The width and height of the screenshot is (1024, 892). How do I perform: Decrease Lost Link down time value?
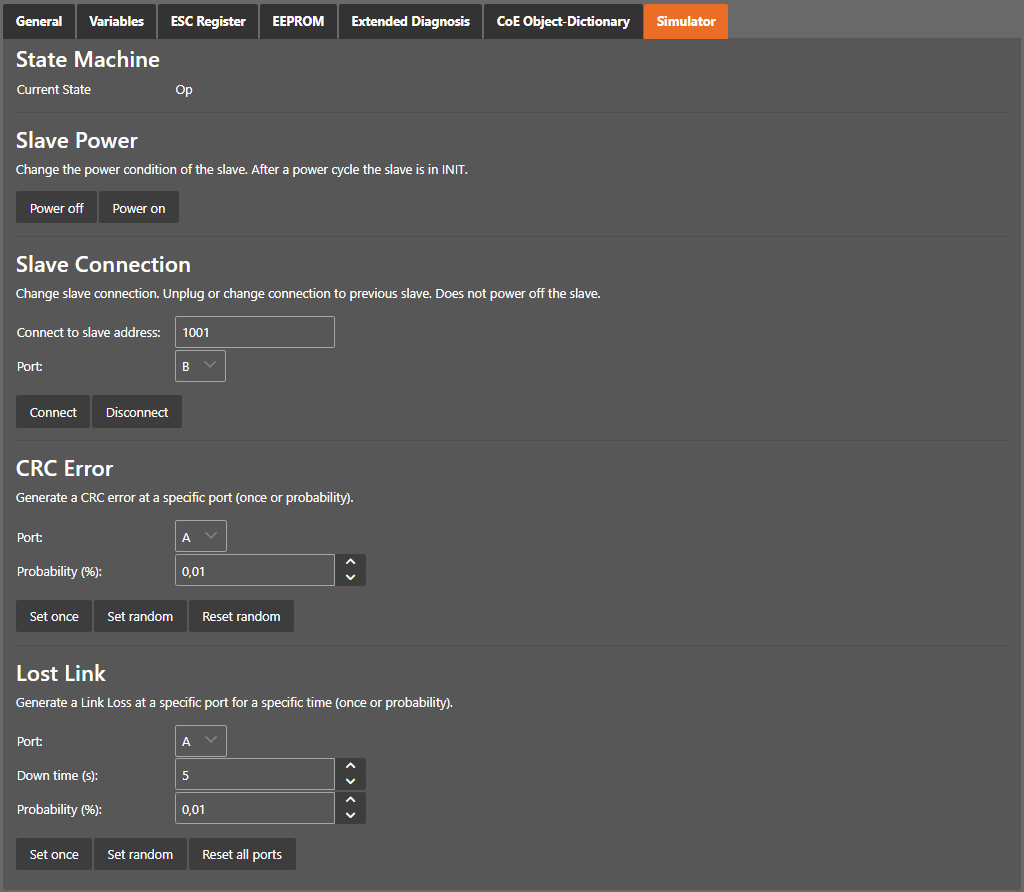point(350,781)
